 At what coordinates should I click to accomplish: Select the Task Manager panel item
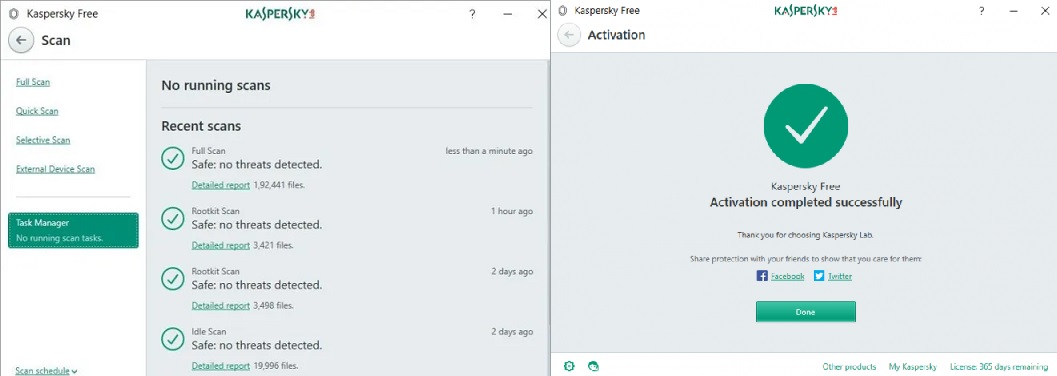pos(73,230)
